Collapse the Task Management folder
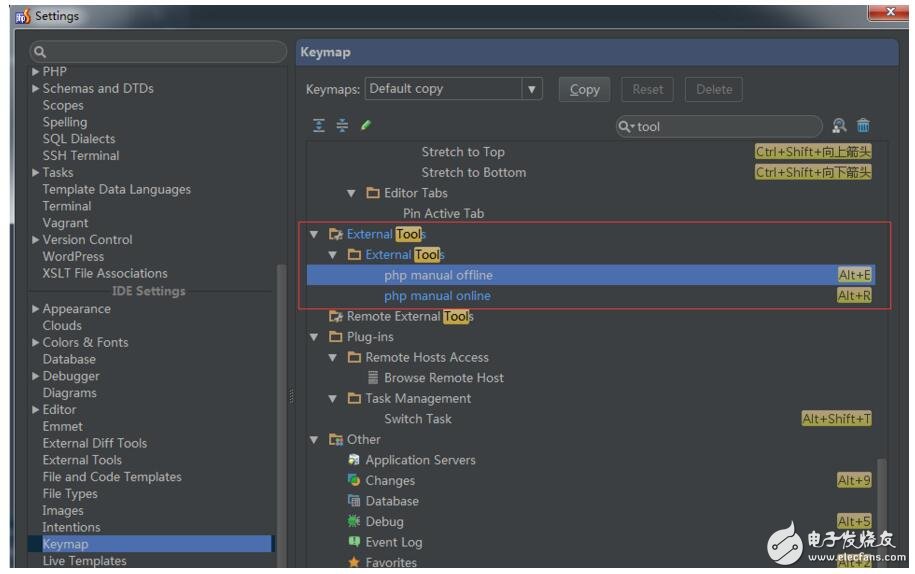915x574 pixels. [333, 399]
